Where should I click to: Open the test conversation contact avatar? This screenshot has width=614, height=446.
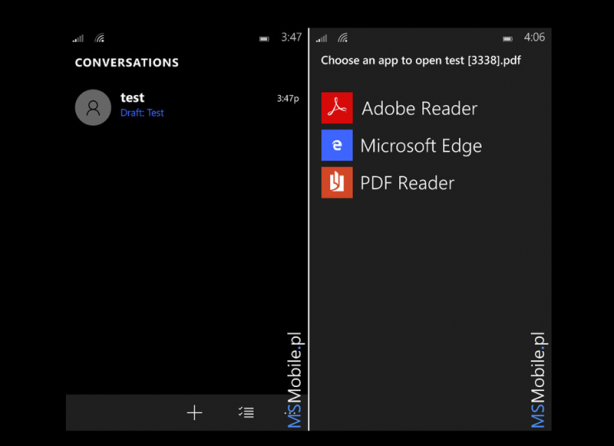[93, 107]
